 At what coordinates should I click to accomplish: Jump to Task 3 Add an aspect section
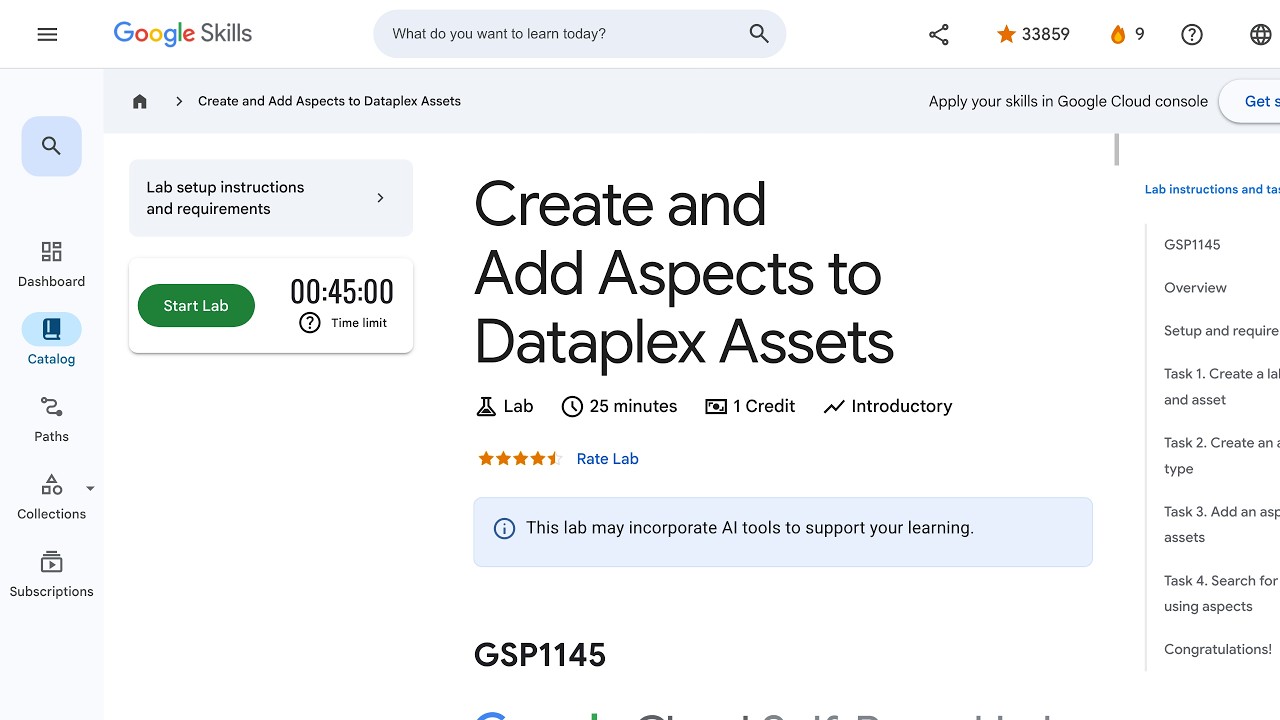click(x=1222, y=524)
